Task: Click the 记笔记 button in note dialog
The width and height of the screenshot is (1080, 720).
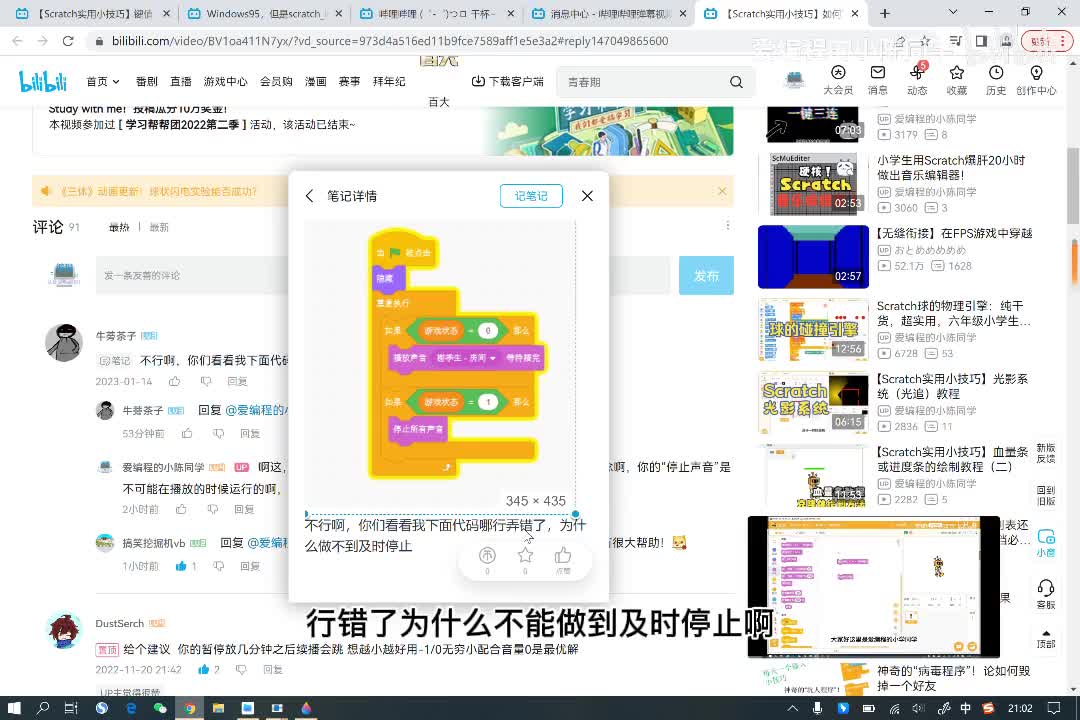Action: click(x=531, y=196)
